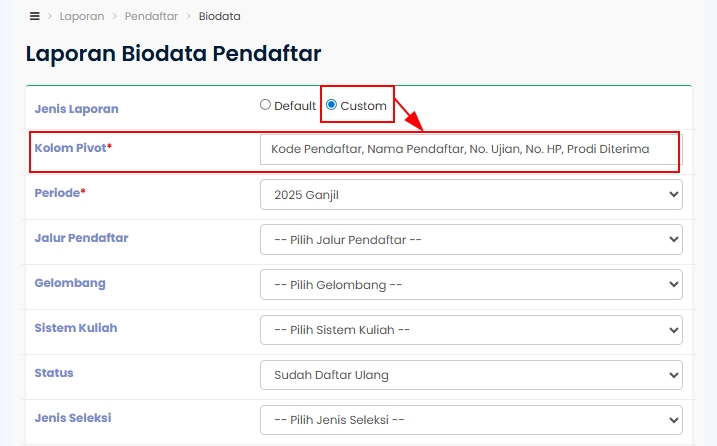
Task: Click the Jalur Pendaftar label
Action: (81, 238)
